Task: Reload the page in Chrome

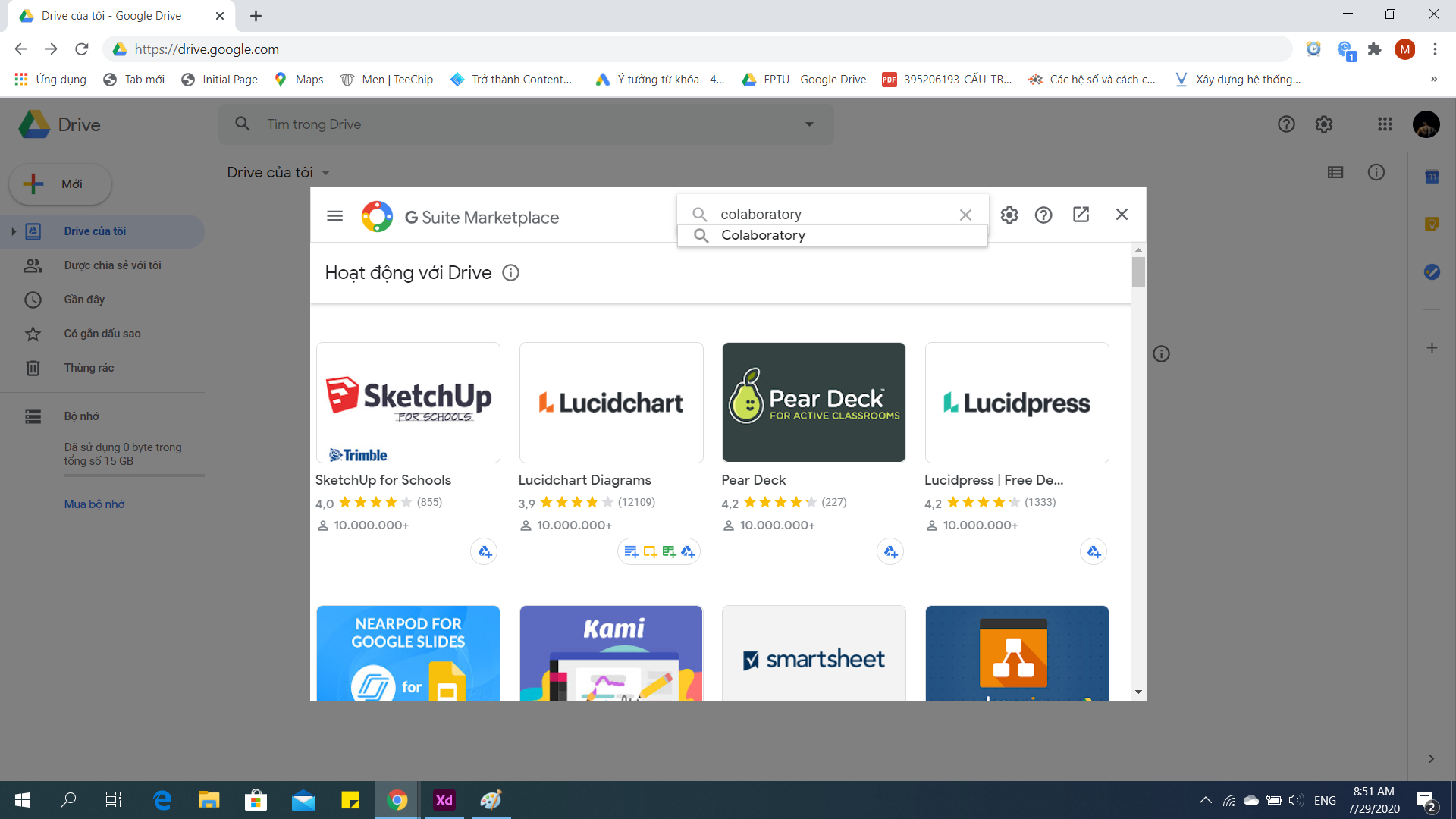Action: tap(82, 49)
